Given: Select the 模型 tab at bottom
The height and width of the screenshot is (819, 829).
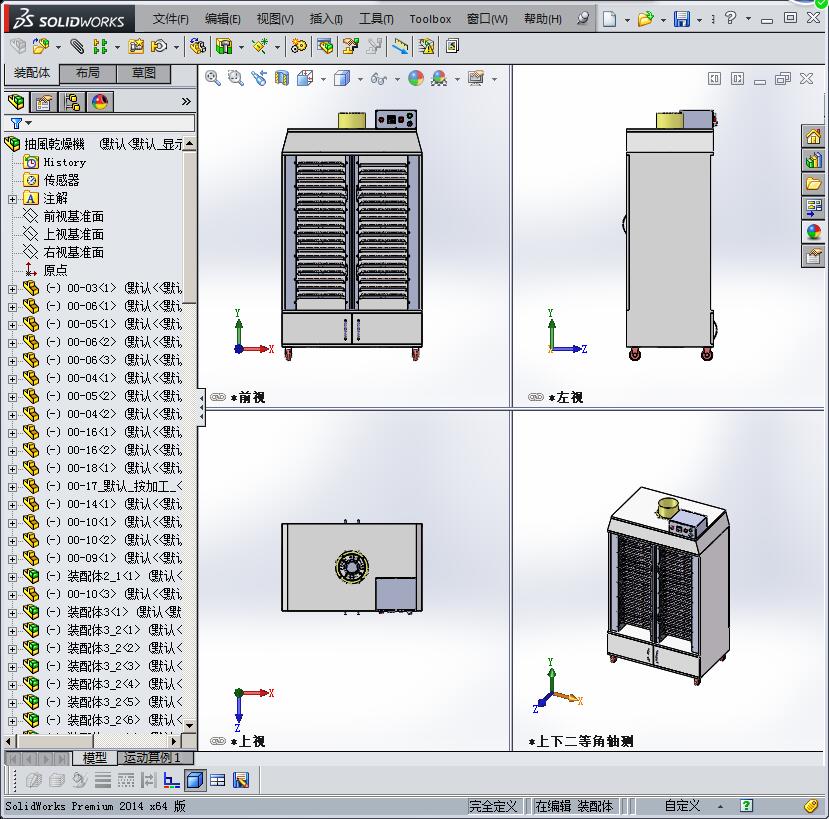Looking at the screenshot, I should click(x=95, y=758).
